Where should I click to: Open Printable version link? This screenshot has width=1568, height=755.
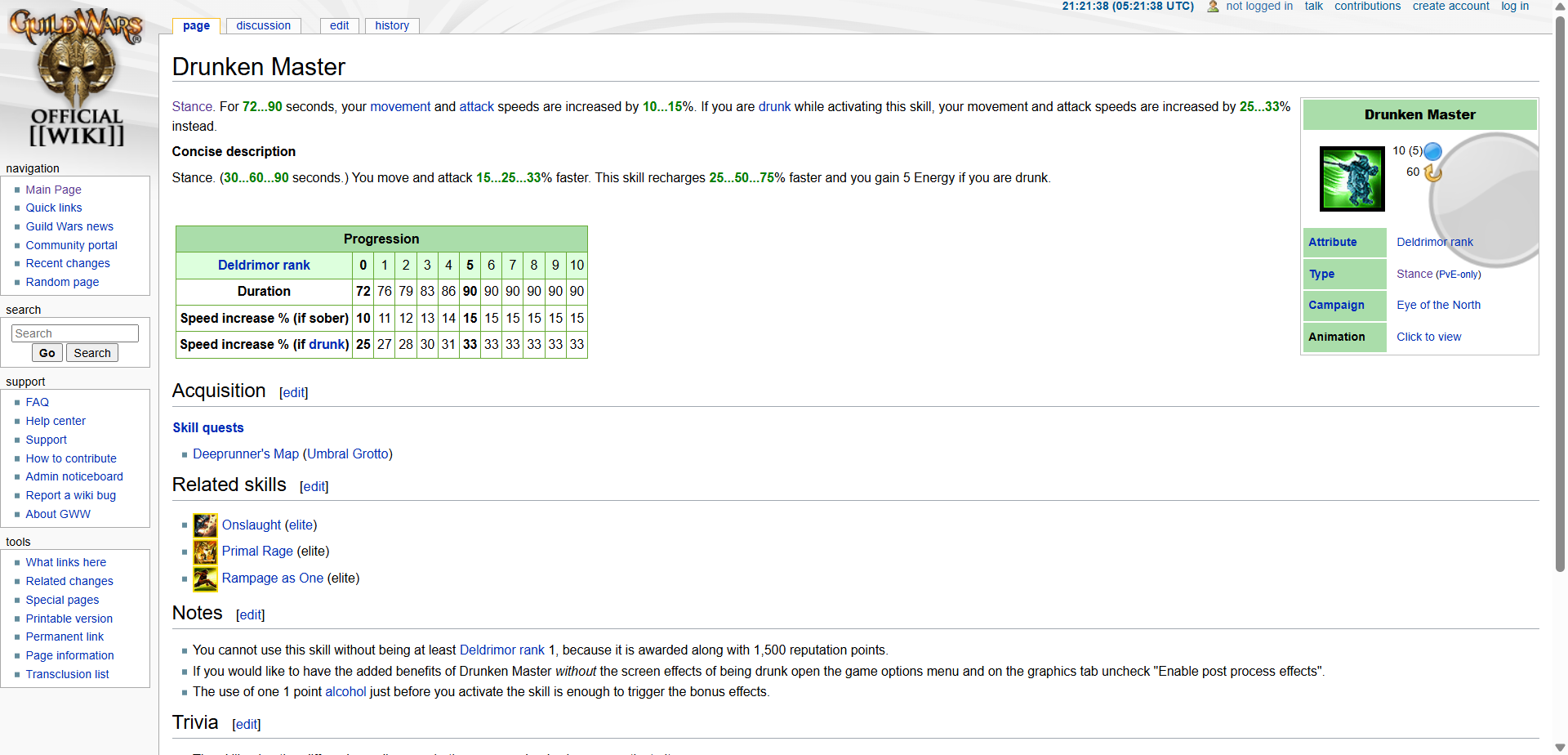[69, 619]
